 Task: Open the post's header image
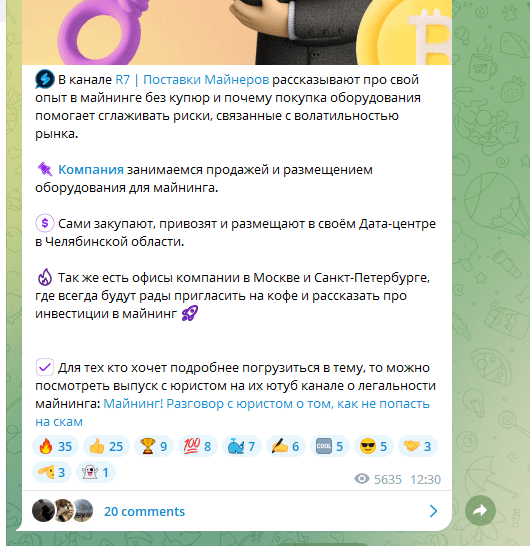(x=237, y=32)
